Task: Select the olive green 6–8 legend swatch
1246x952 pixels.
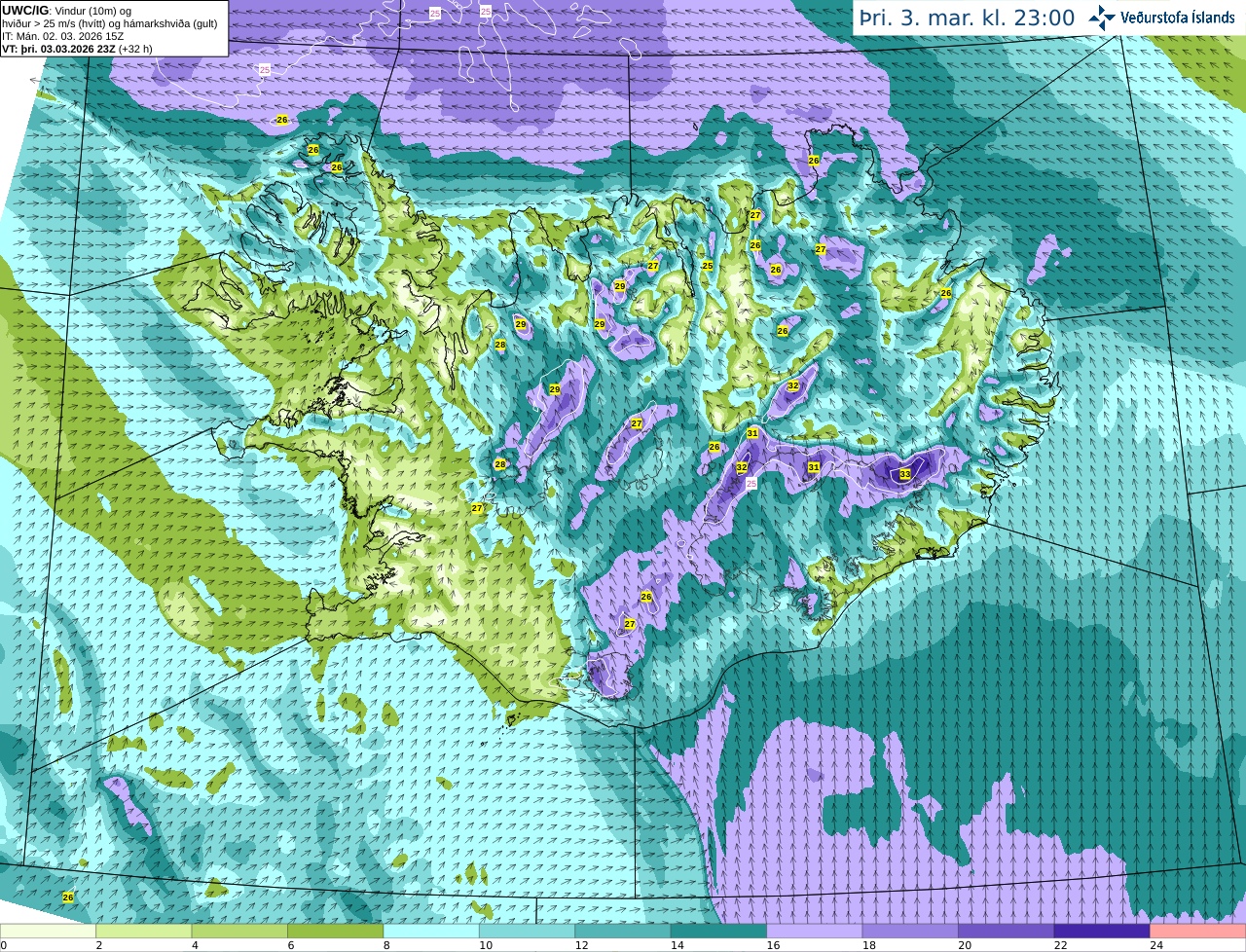Action: click(335, 931)
